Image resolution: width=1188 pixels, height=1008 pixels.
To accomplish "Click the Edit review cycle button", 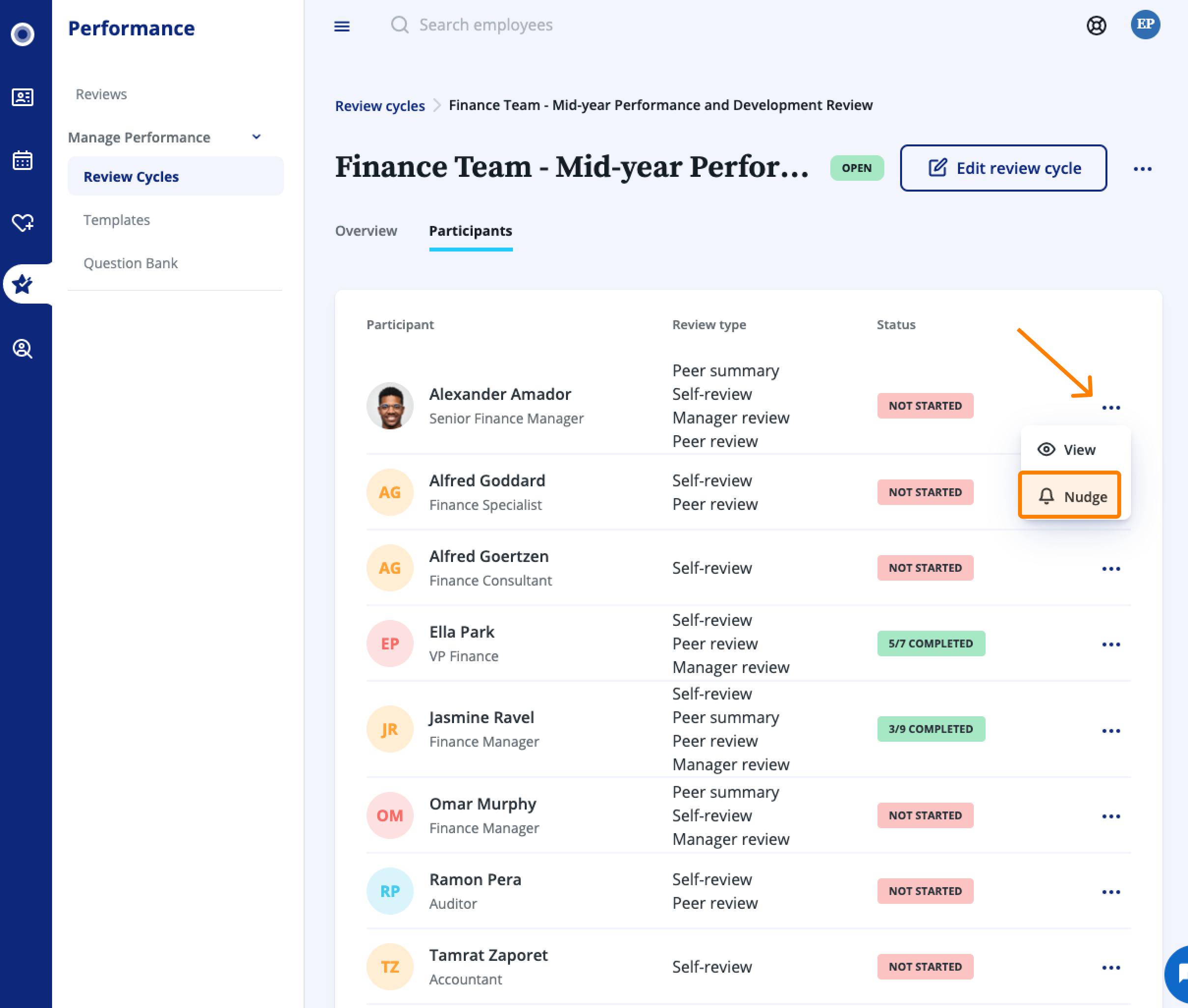I will click(1003, 168).
